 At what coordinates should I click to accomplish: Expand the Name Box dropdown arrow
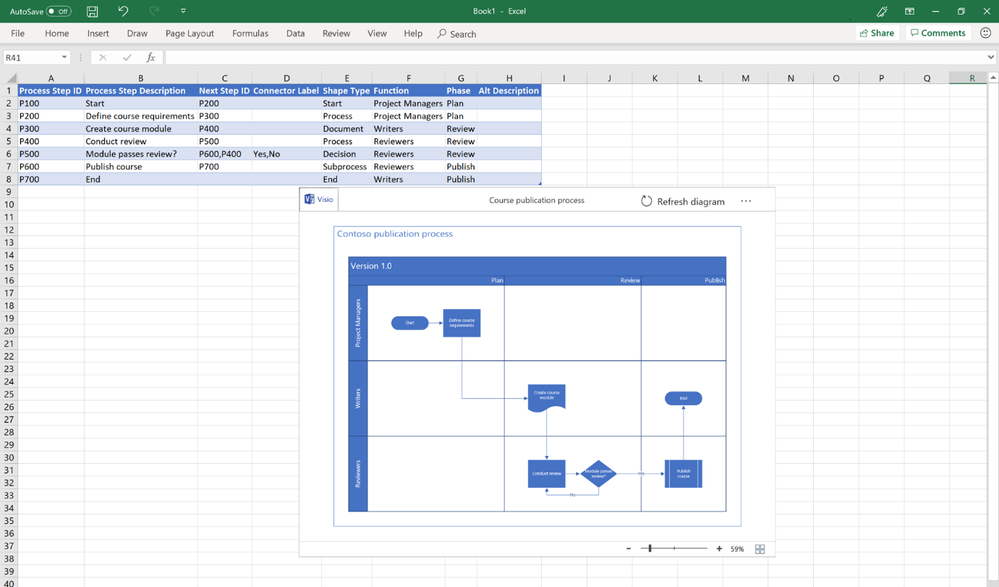(64, 57)
